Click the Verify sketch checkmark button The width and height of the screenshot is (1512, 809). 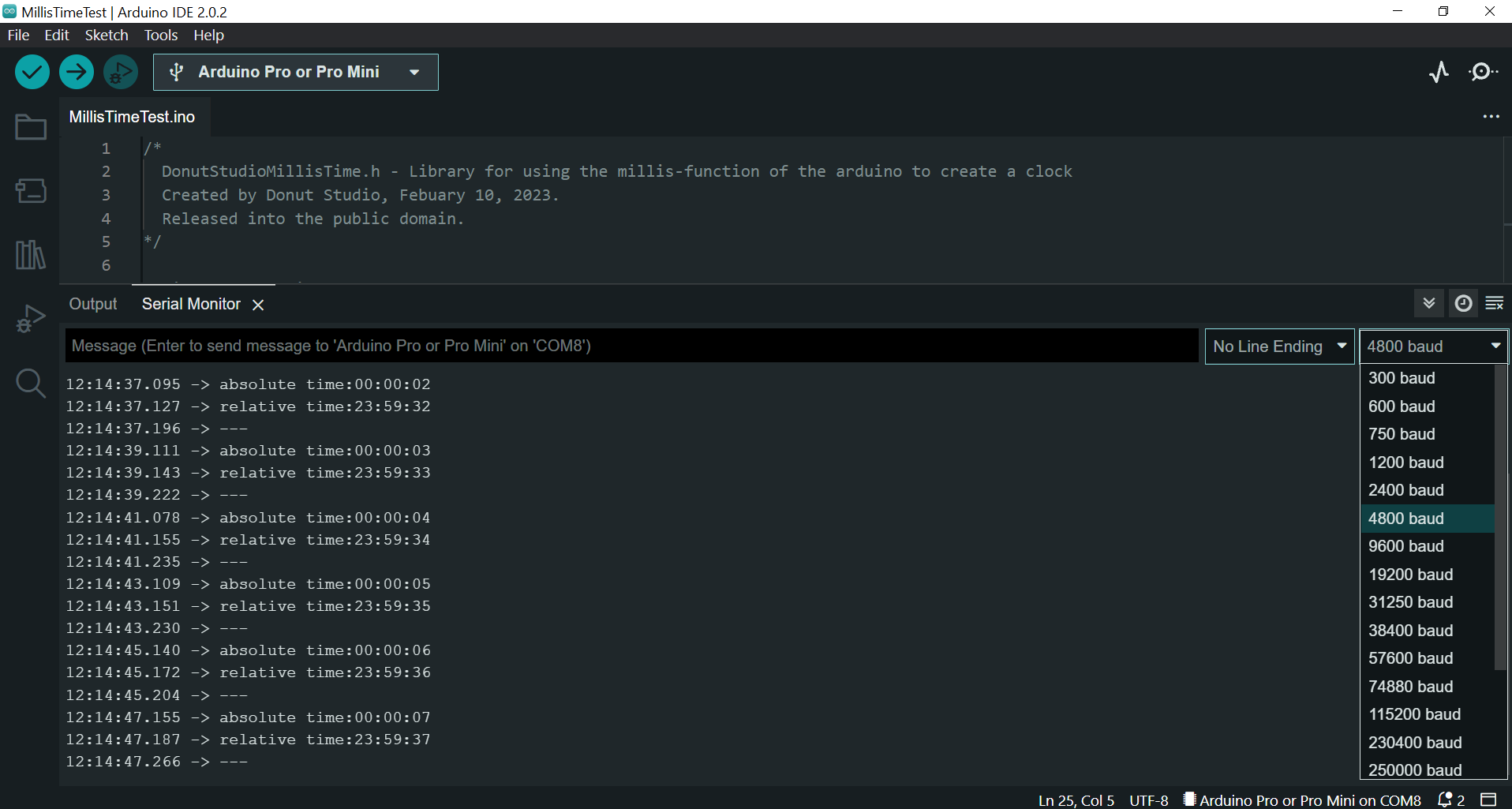pyautogui.click(x=32, y=72)
